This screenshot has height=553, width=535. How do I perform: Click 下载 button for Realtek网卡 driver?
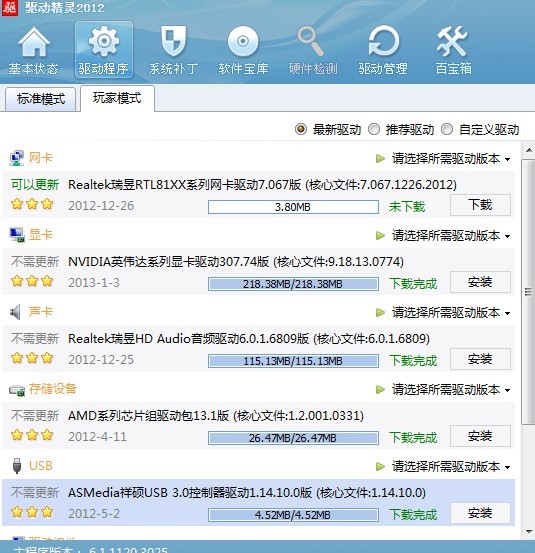point(480,205)
